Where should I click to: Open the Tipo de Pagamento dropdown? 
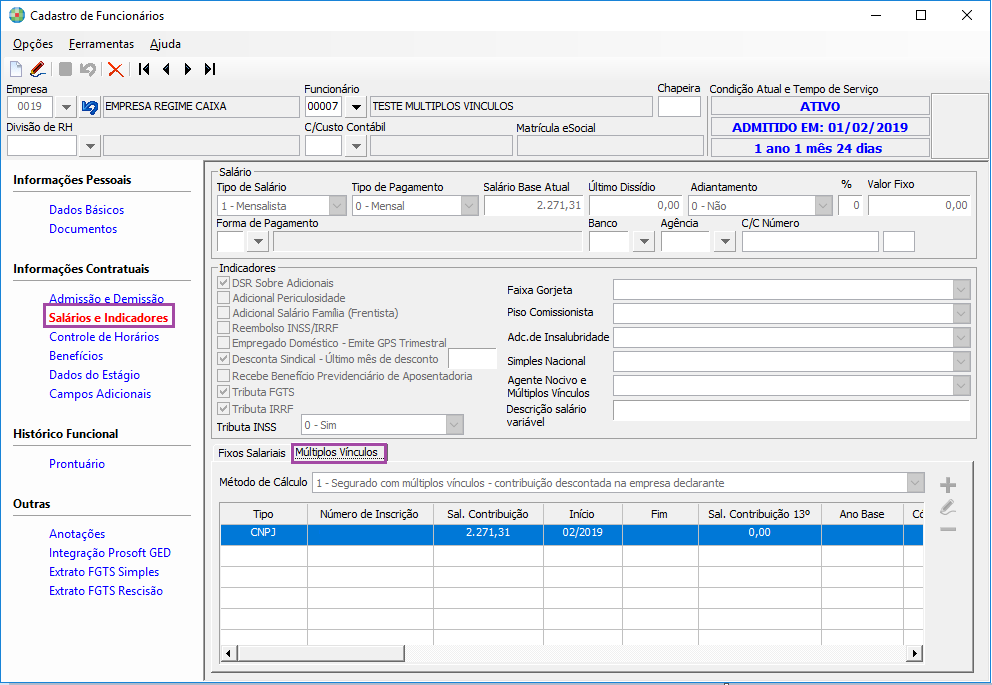pyautogui.click(x=469, y=206)
